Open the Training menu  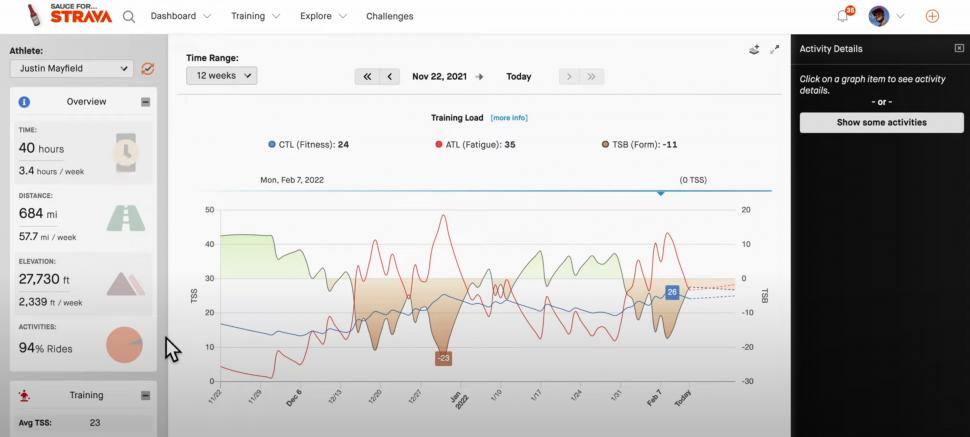coord(255,16)
